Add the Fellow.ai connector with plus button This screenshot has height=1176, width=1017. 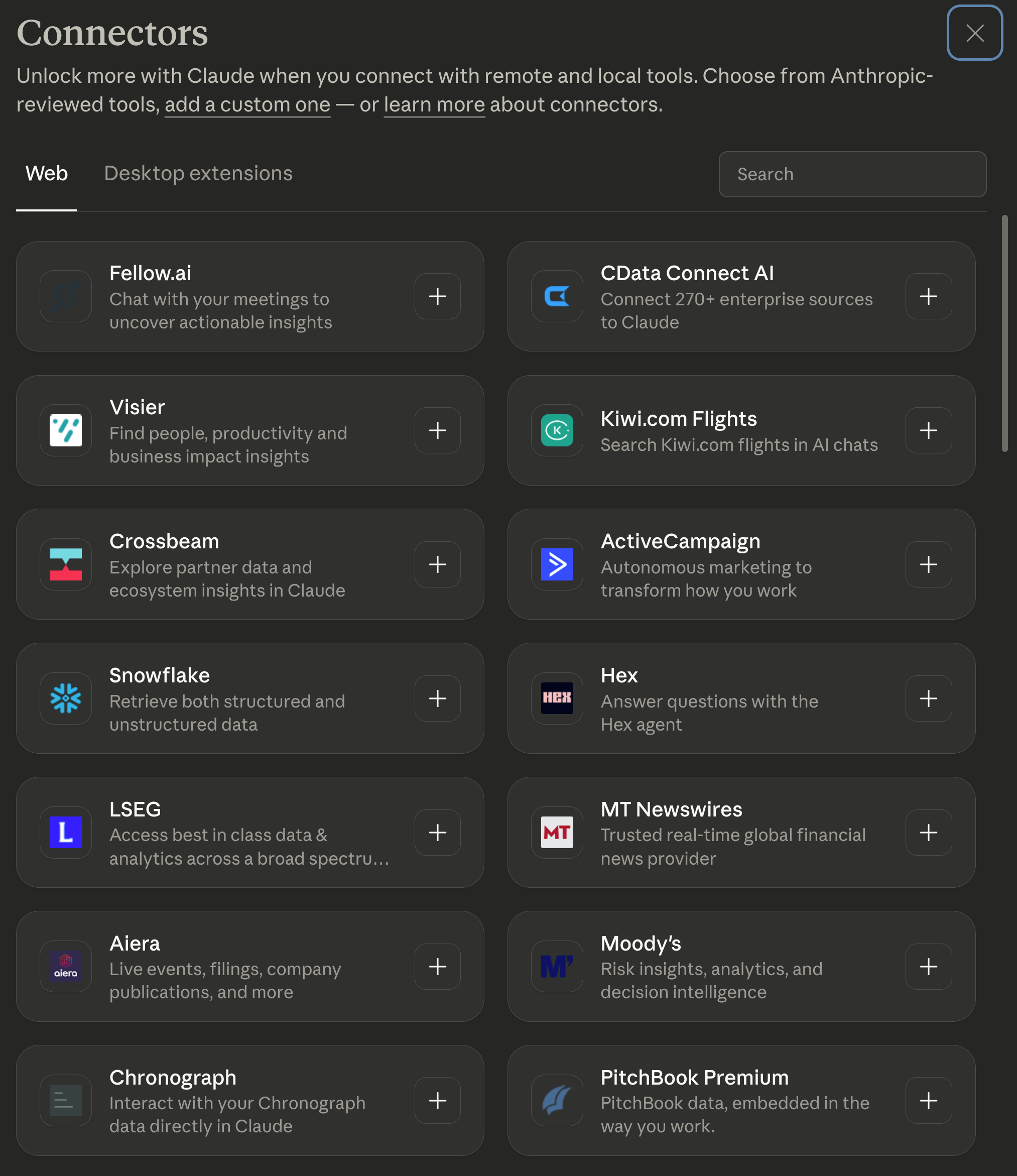[x=437, y=296]
